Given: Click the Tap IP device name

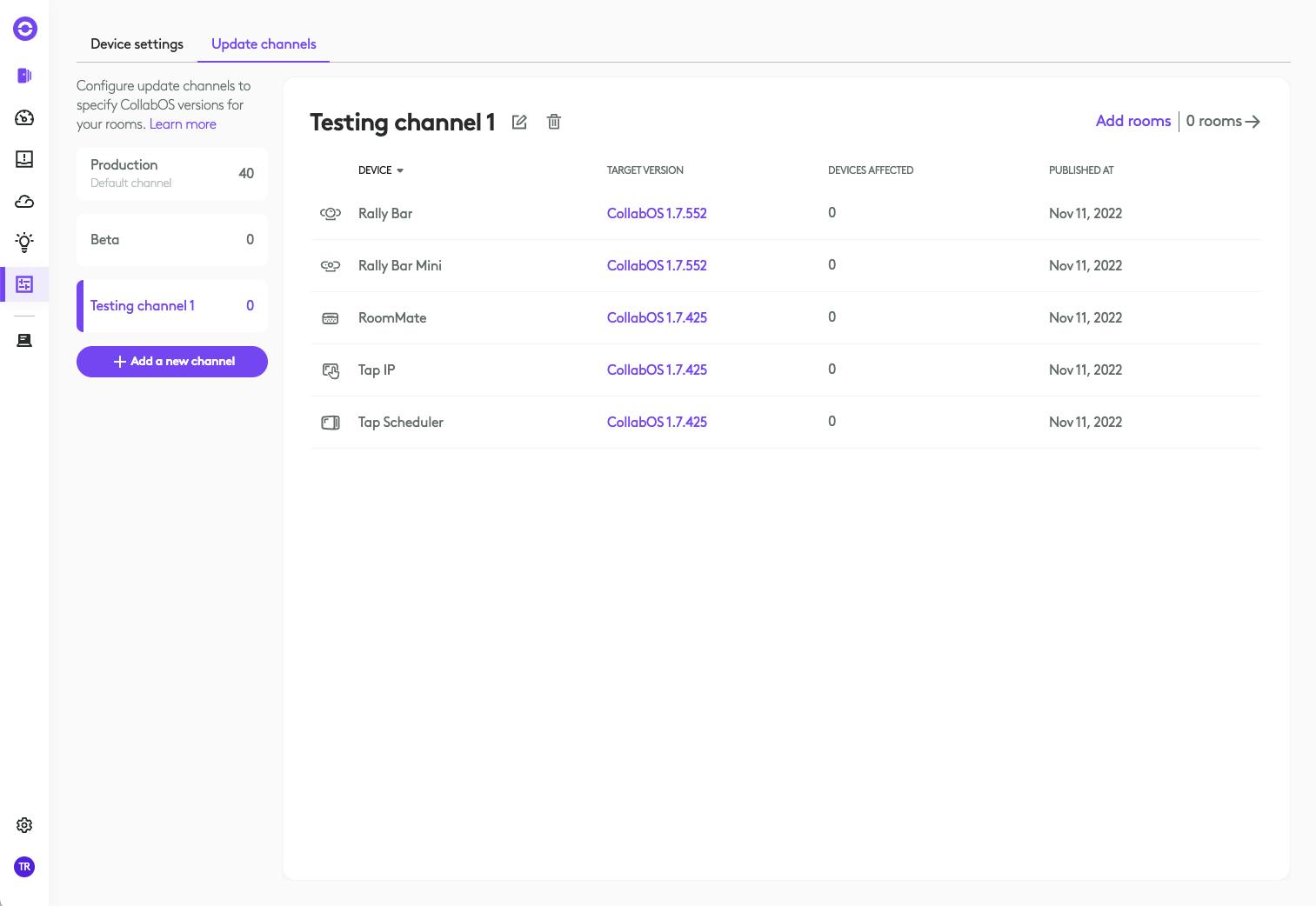Looking at the screenshot, I should [377, 370].
